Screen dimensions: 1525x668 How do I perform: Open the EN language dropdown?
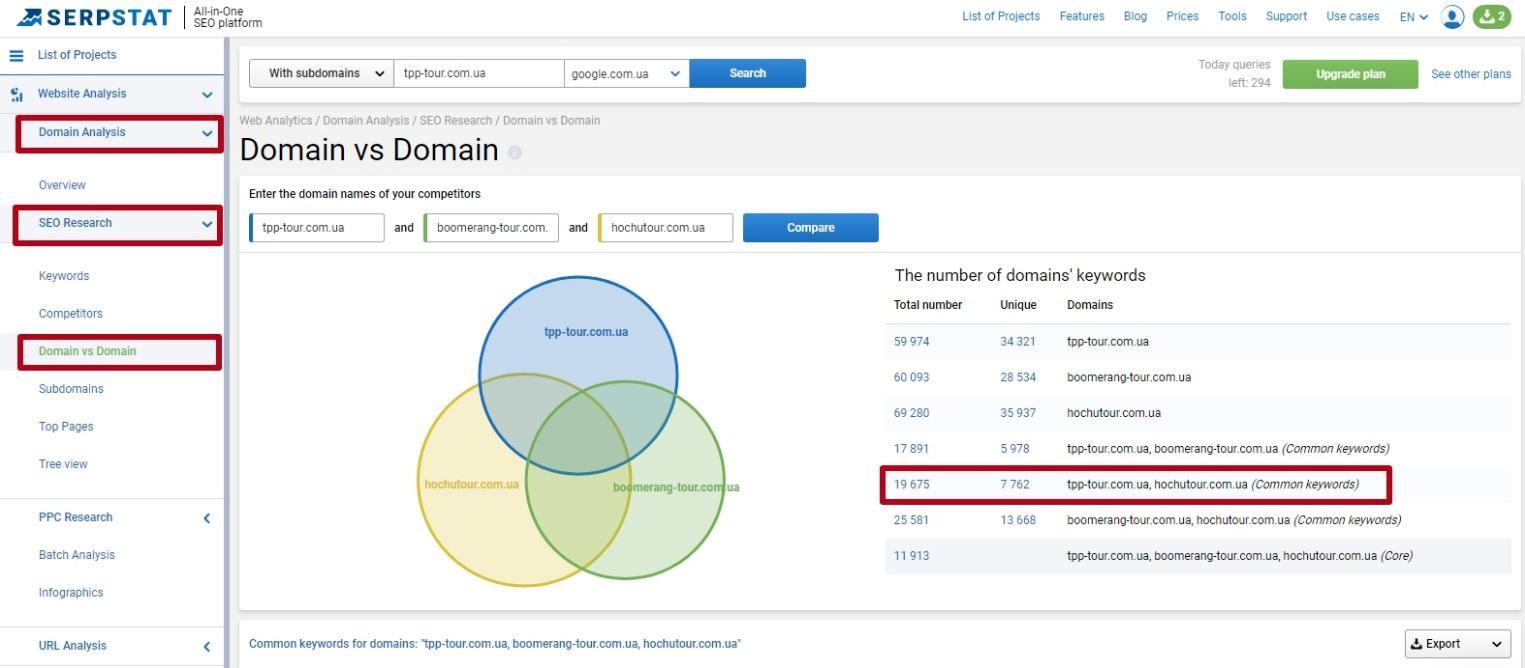1413,17
